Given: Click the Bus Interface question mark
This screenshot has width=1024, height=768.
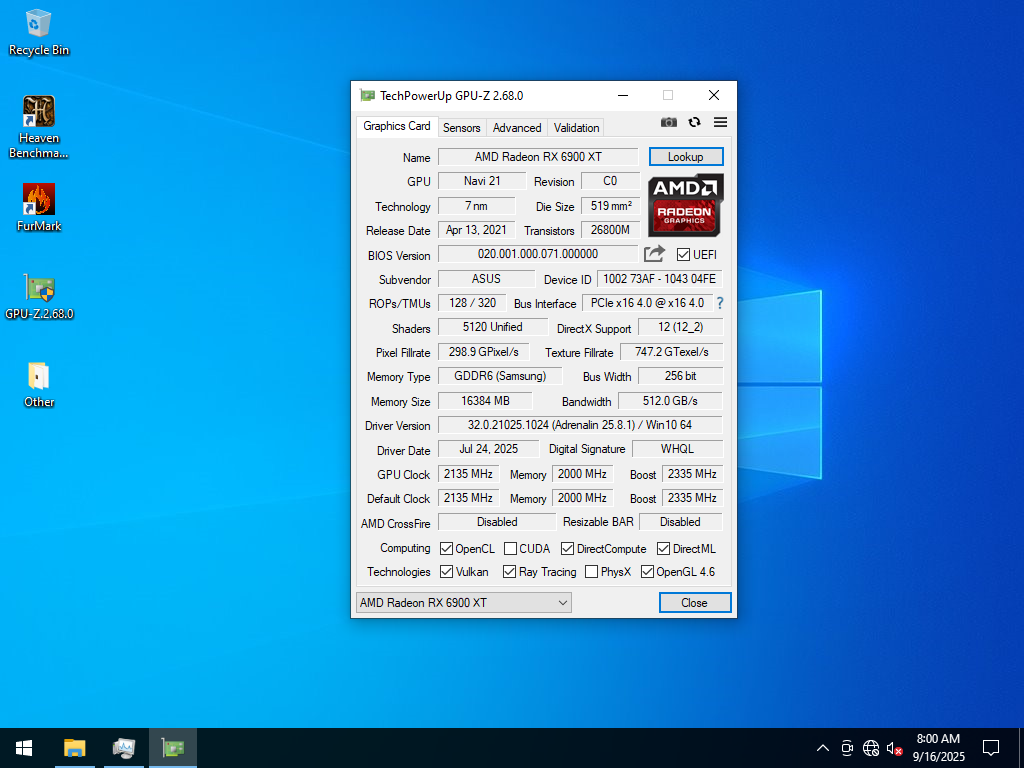Looking at the screenshot, I should click(720, 303).
